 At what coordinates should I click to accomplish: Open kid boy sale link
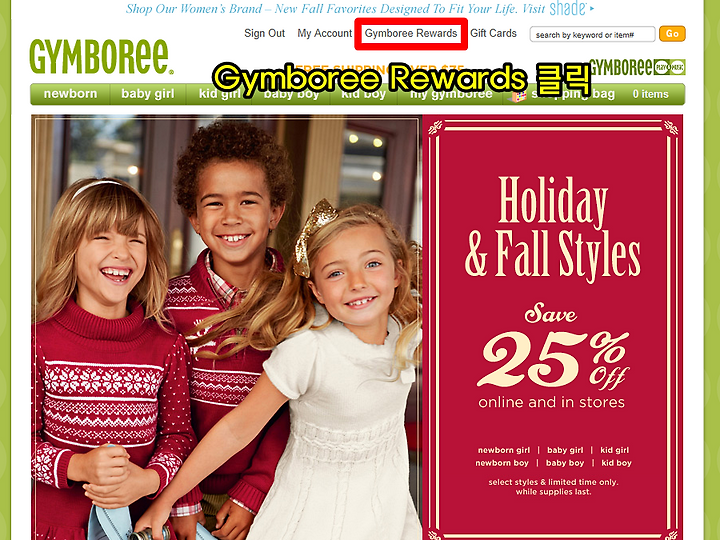(616, 463)
